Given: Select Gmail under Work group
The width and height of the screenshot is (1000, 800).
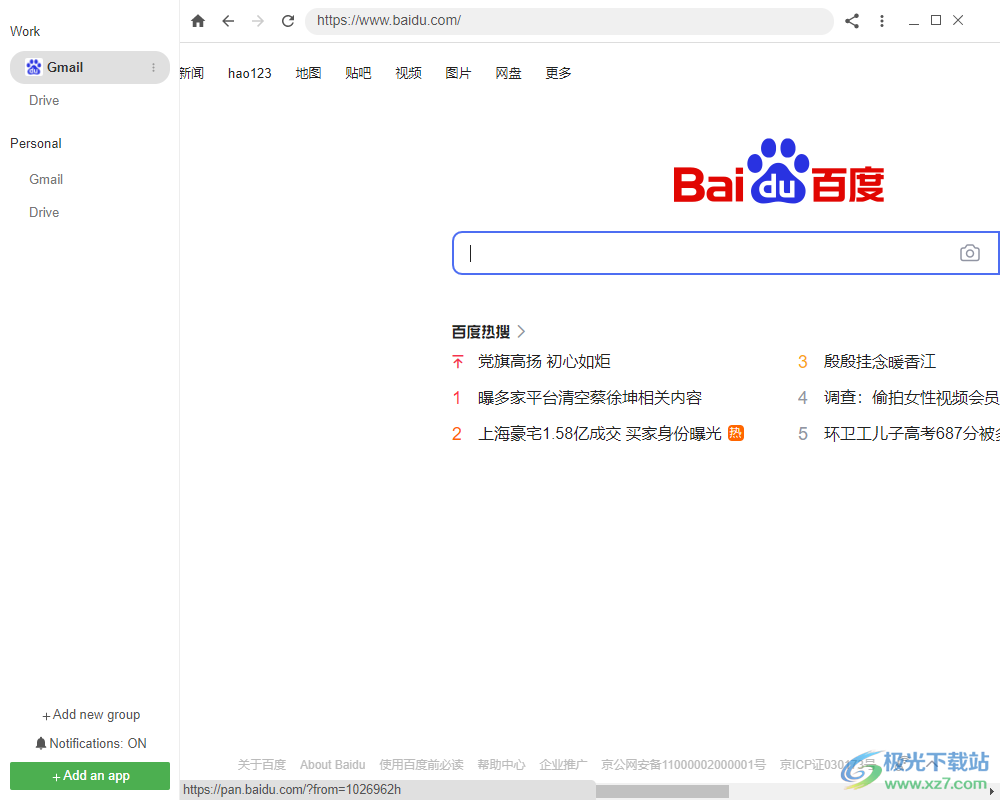Looking at the screenshot, I should (90, 68).
